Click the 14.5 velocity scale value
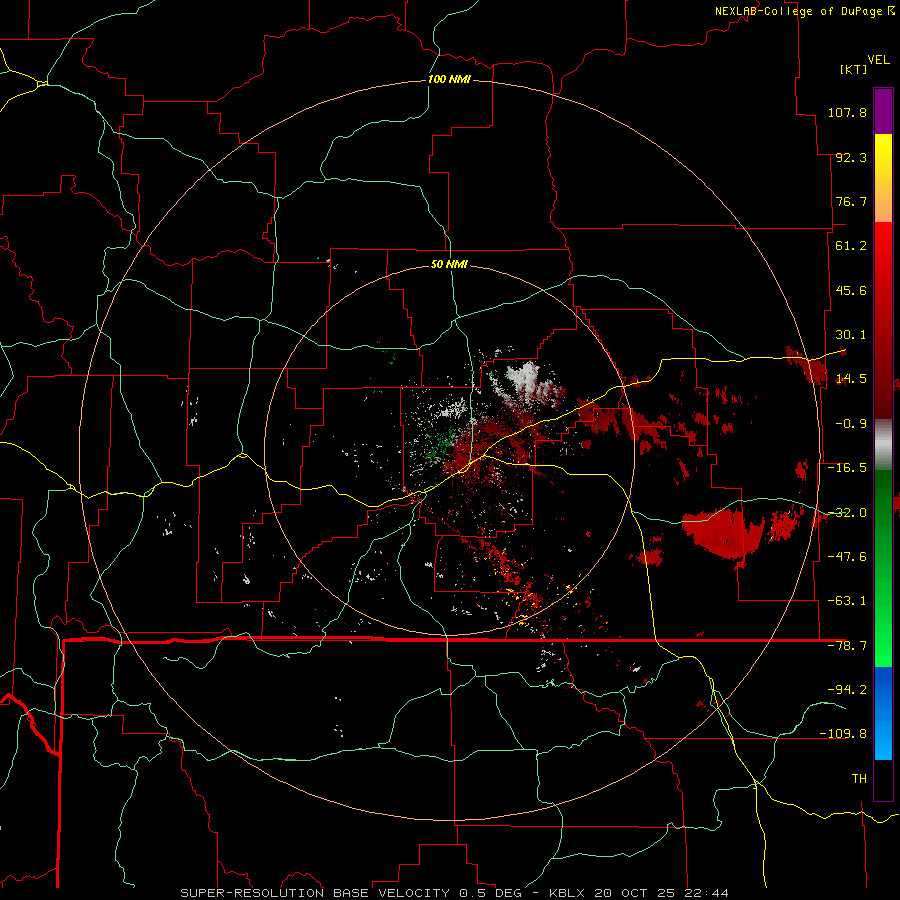Image resolution: width=900 pixels, height=900 pixels. (x=851, y=379)
